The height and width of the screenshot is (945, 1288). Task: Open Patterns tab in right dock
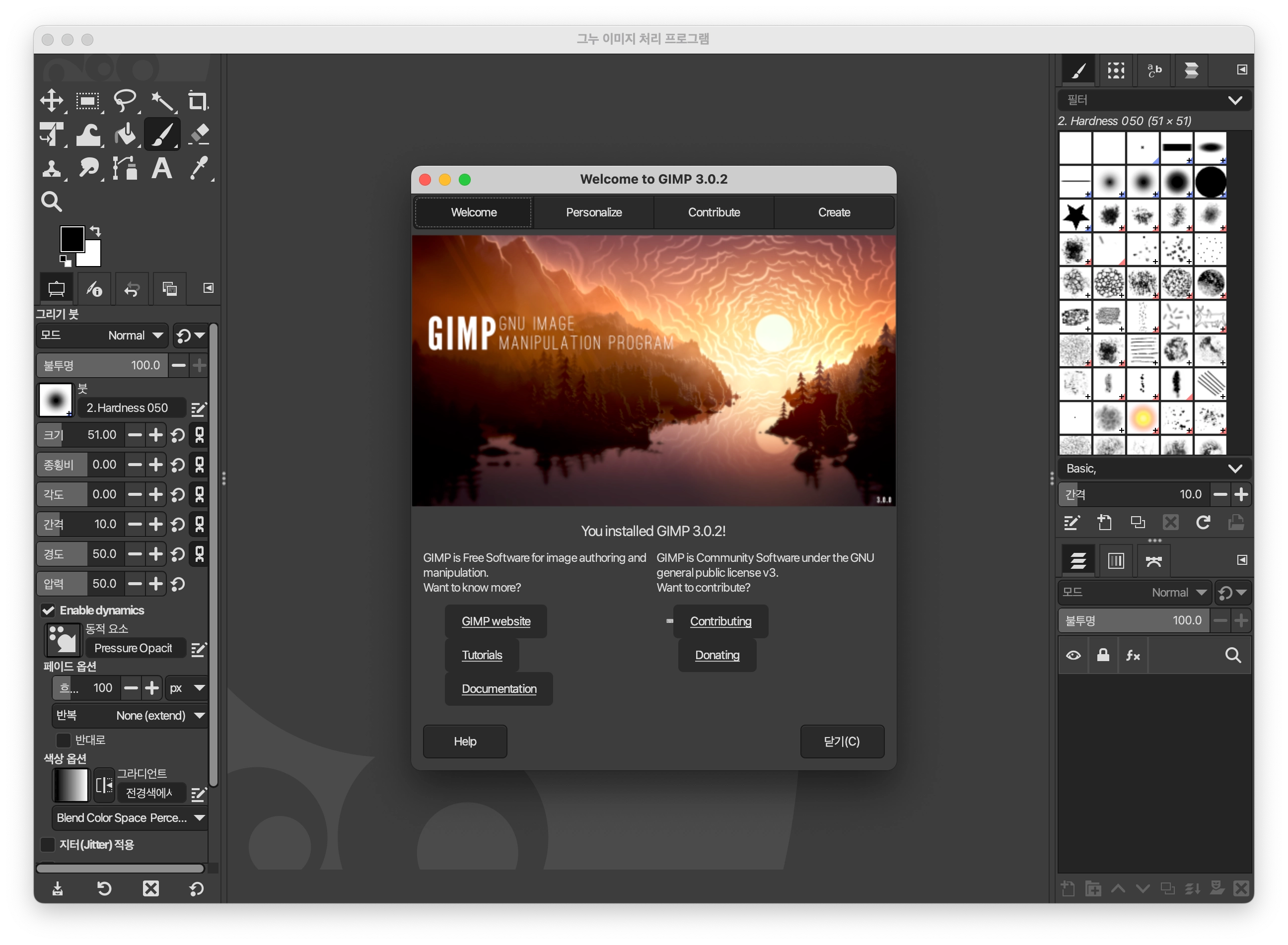point(1116,70)
